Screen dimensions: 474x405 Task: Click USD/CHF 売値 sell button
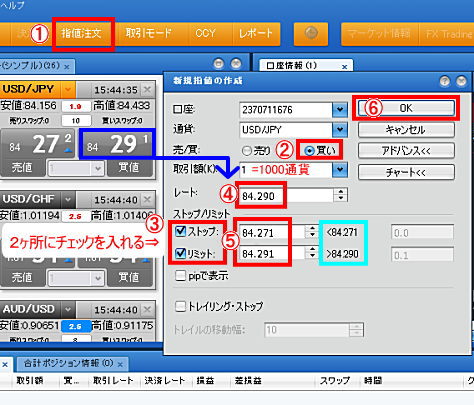pos(22,277)
